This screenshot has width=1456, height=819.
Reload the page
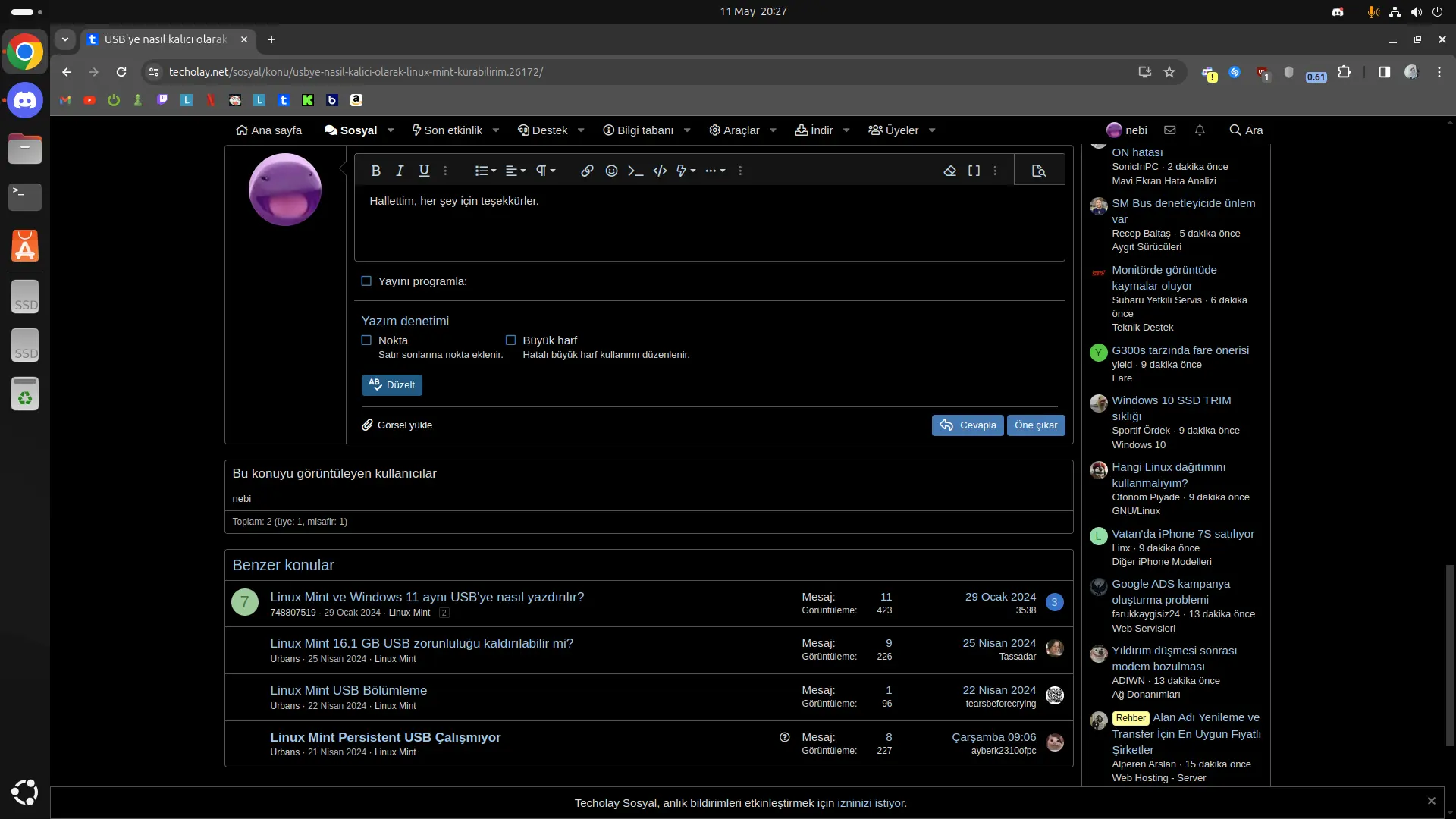tap(121, 72)
